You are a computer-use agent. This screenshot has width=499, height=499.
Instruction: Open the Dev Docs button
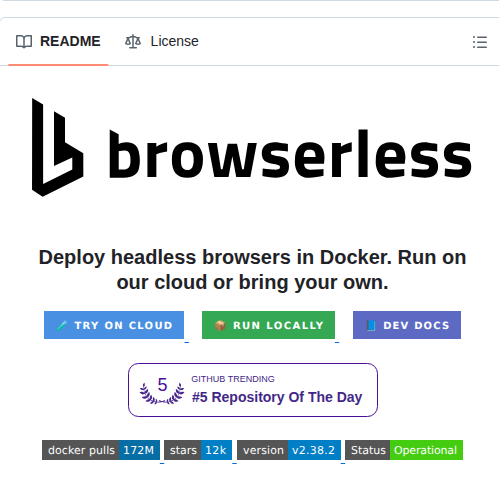click(x=407, y=325)
